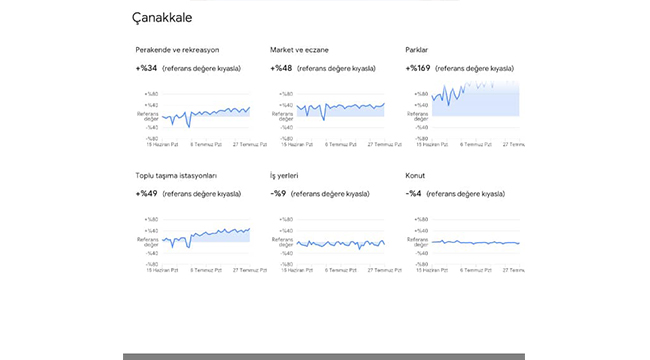Click the -%9 workplaces percentage value

pyautogui.click(x=278, y=194)
